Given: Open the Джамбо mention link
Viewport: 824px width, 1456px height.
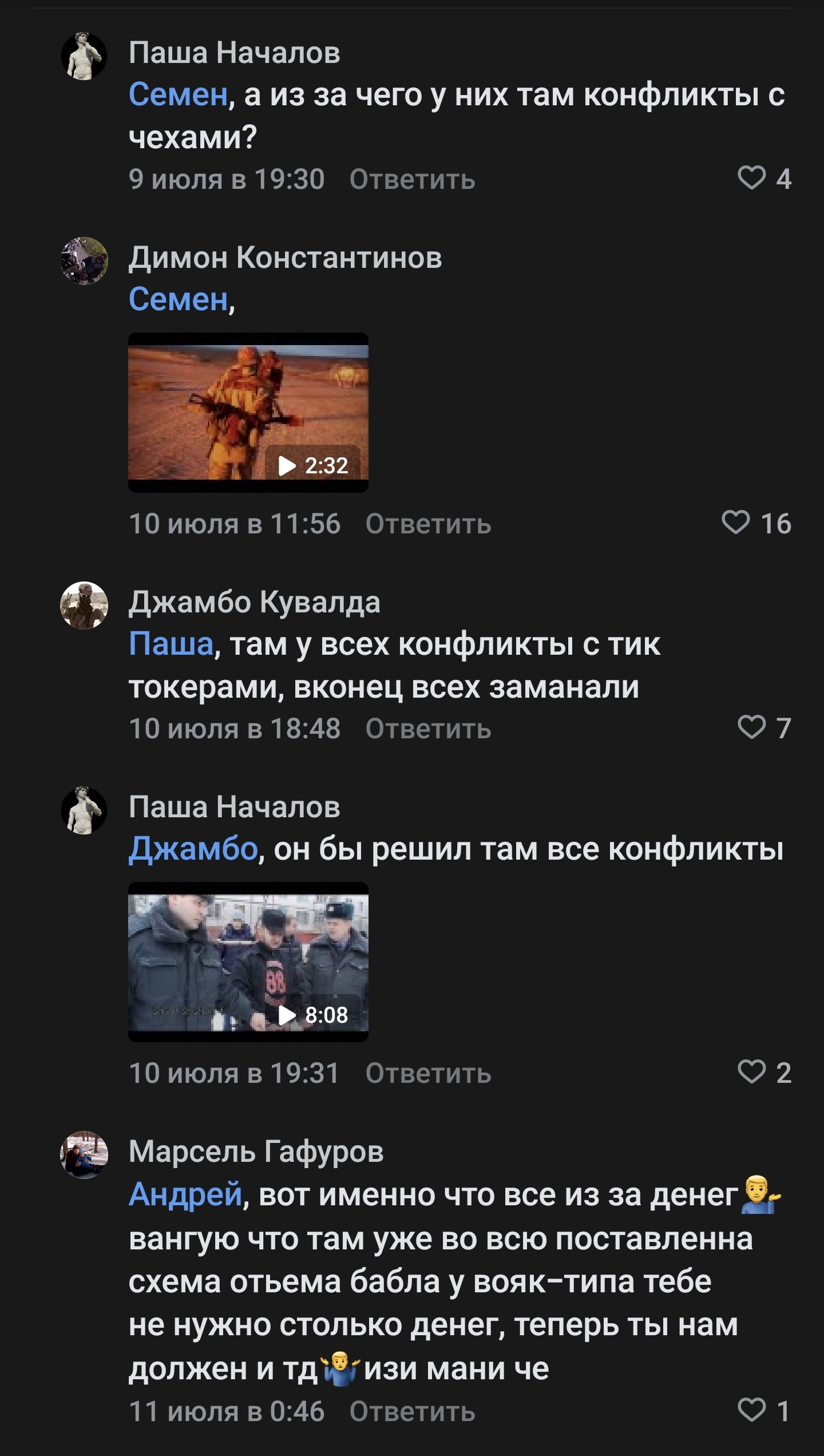Looking at the screenshot, I should [193, 849].
